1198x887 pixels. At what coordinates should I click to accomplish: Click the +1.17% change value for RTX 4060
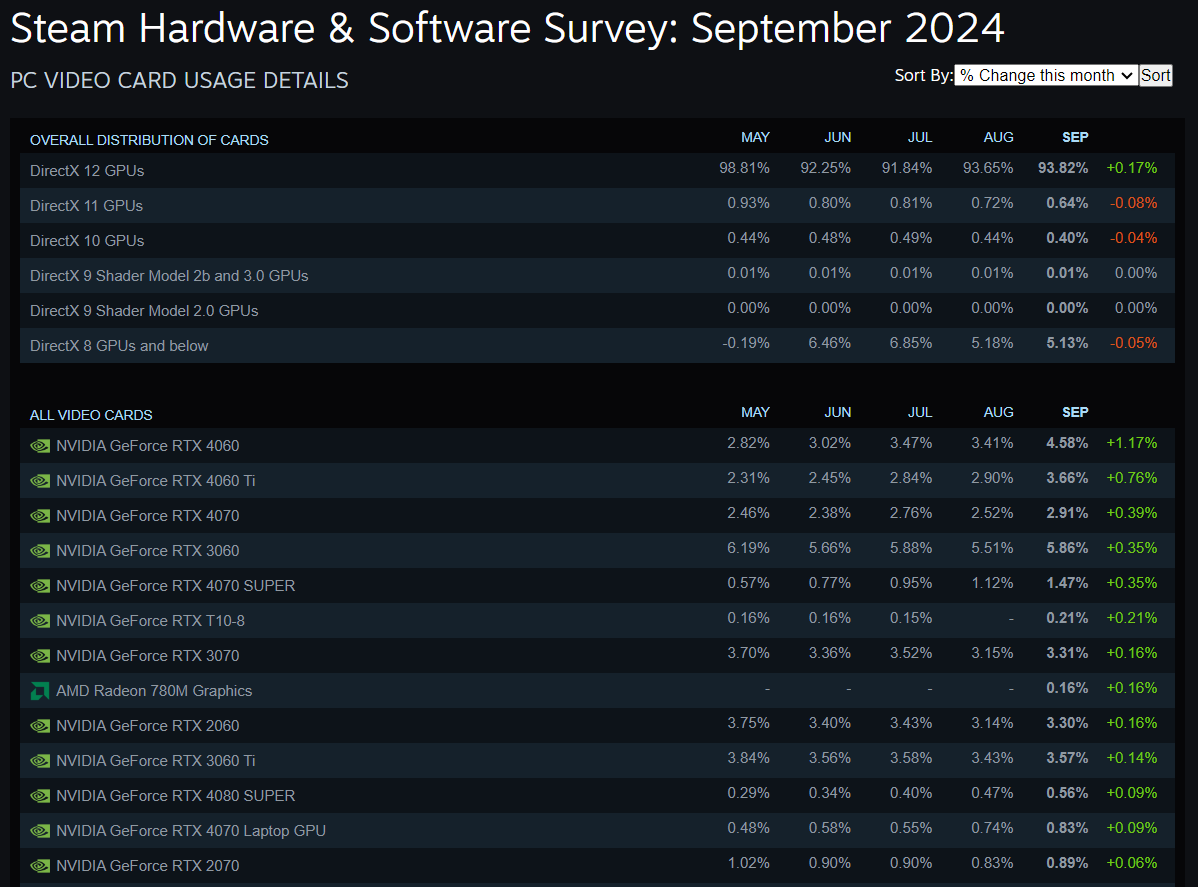click(x=1131, y=445)
